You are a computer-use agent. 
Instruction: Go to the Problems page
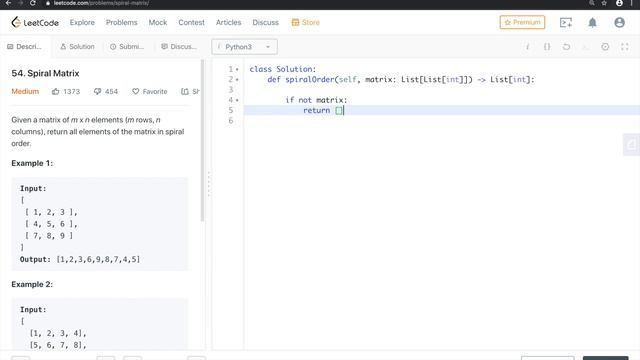pos(122,22)
